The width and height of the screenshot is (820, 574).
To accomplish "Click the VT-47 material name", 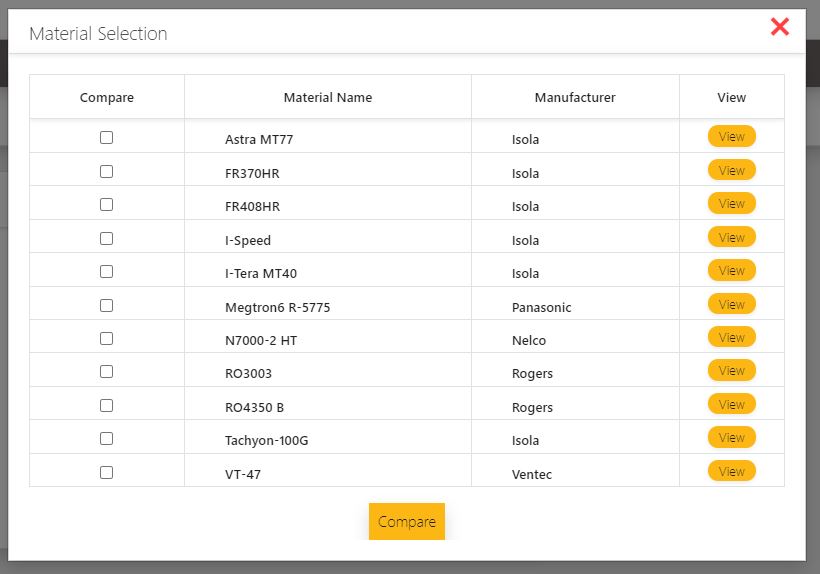I will [x=243, y=474].
